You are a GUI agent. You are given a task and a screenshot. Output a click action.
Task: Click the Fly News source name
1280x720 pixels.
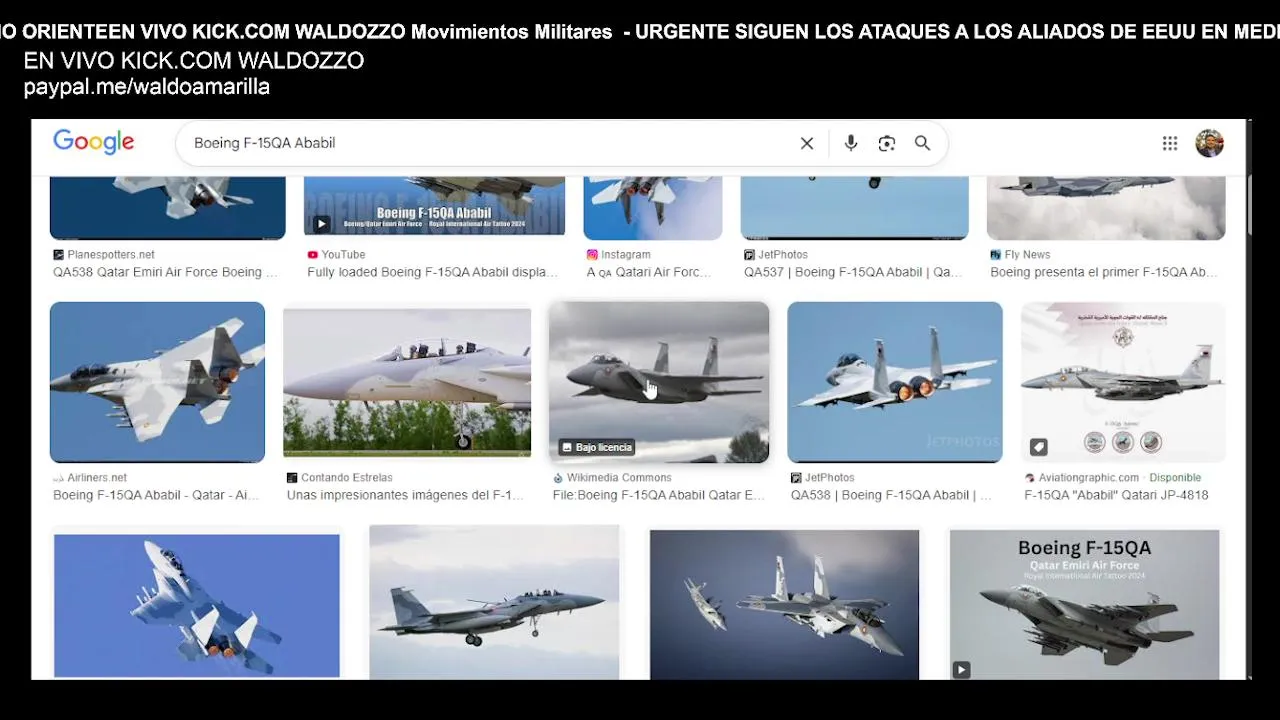[x=1027, y=255]
